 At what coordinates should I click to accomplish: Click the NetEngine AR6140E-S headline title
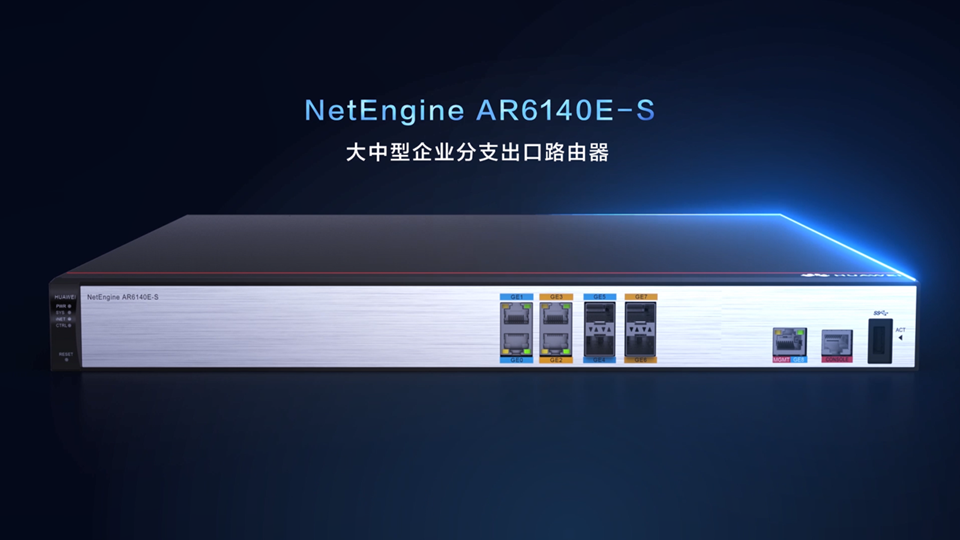[x=480, y=110]
